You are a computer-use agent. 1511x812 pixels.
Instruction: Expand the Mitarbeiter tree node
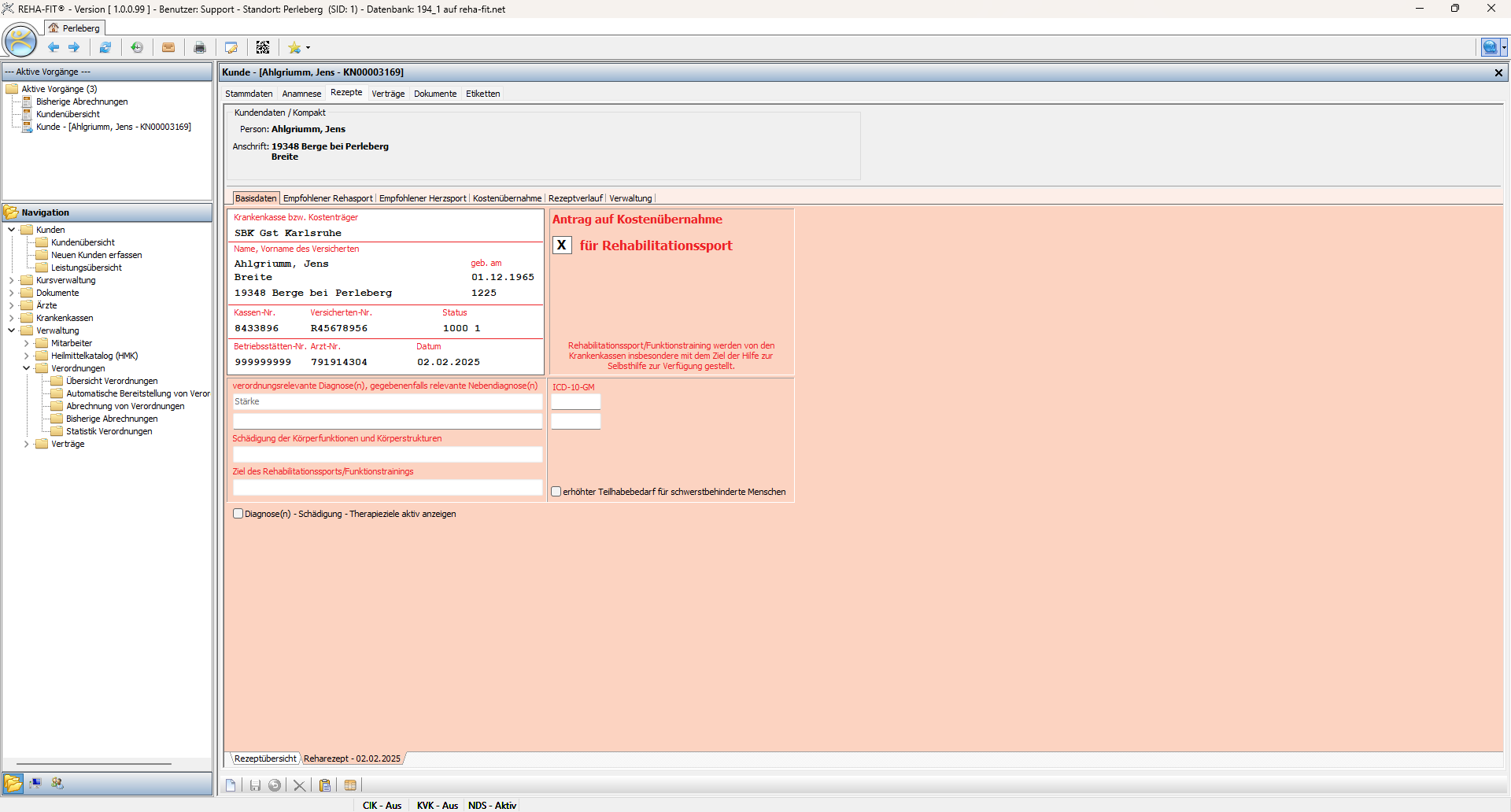[27, 343]
